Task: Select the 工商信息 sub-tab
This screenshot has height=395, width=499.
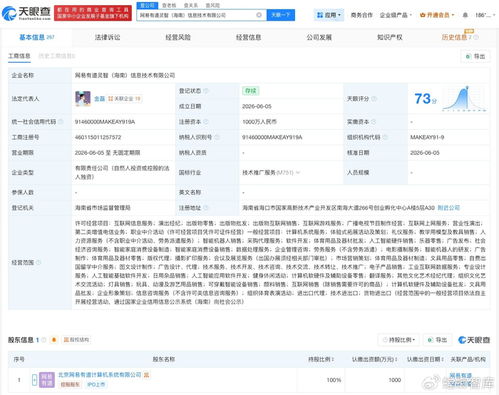Action: coord(19,56)
